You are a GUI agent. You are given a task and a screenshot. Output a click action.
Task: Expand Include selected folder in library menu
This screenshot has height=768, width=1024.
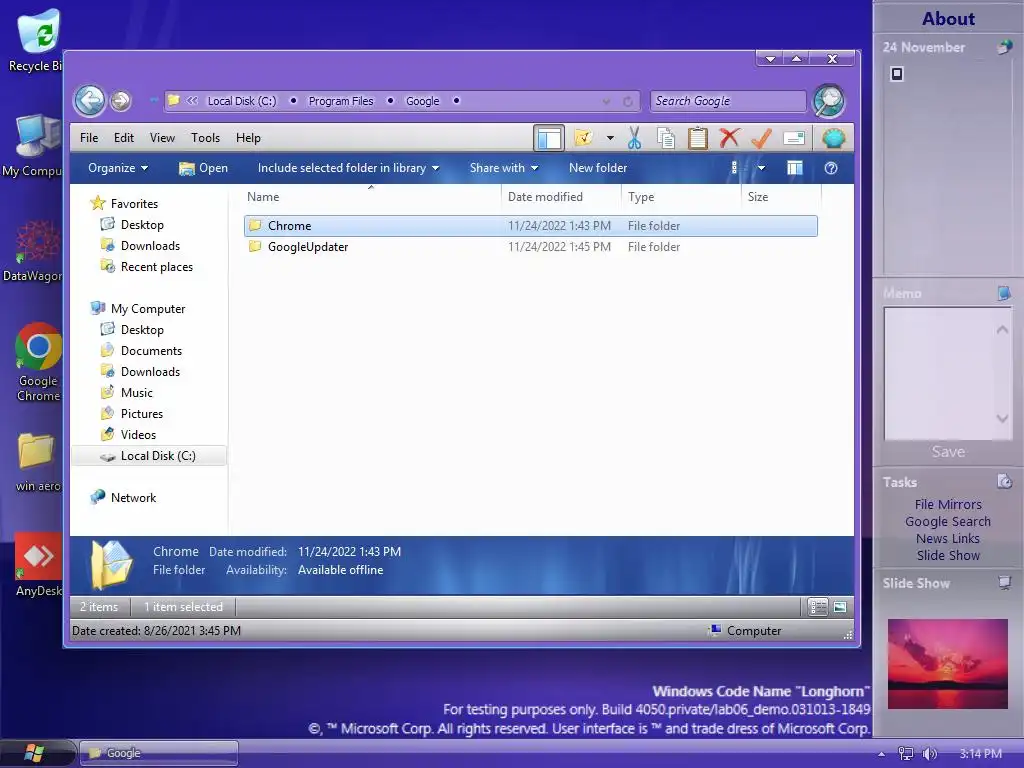pos(348,168)
